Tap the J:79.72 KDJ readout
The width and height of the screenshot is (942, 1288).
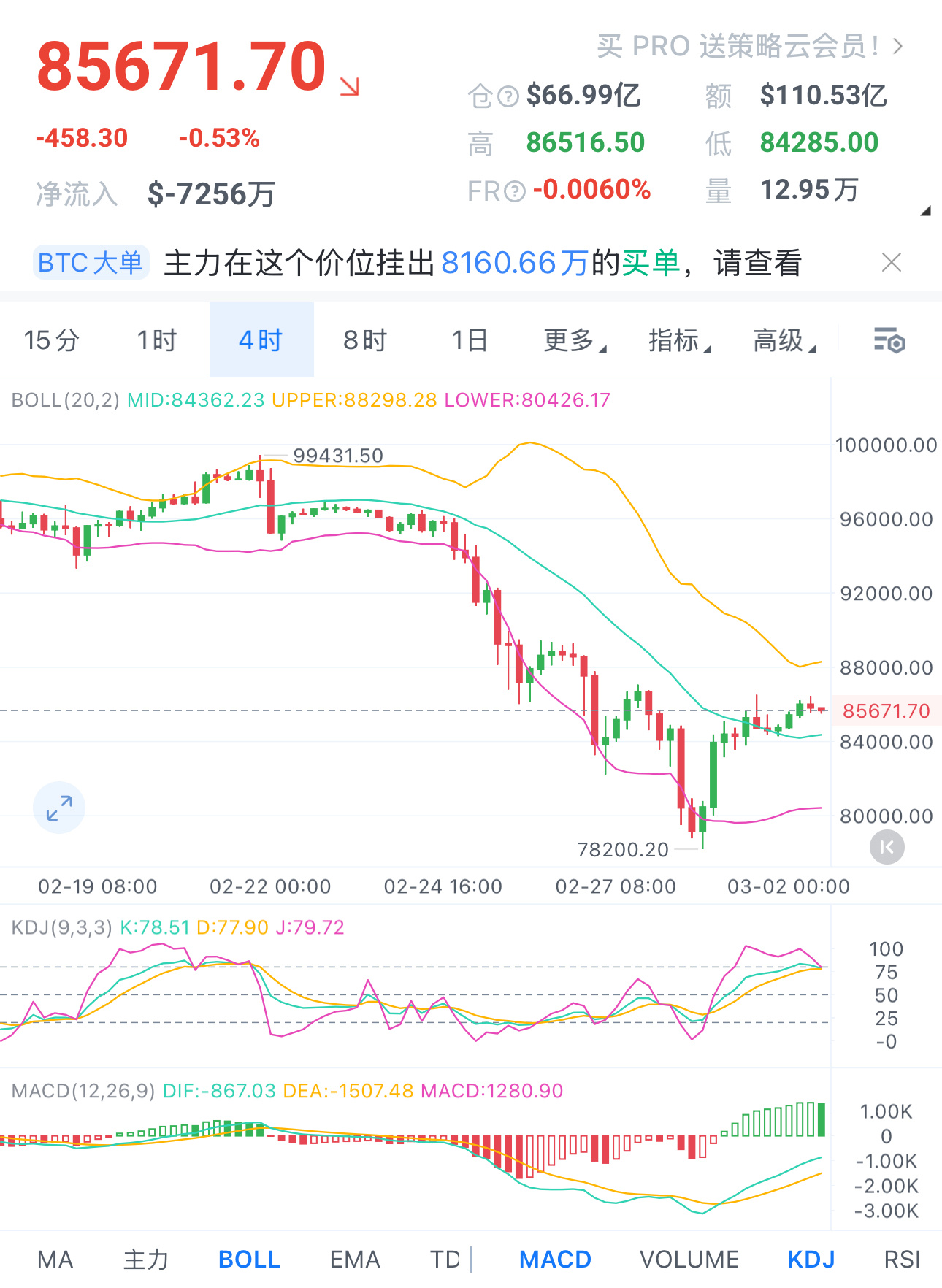[310, 927]
